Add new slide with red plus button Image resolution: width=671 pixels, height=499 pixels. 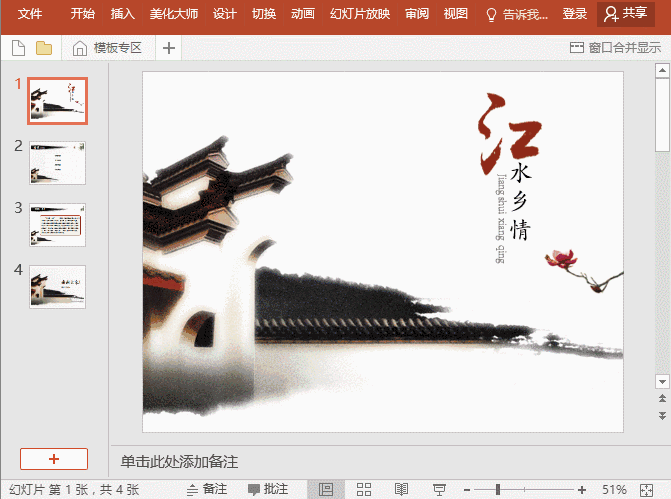tap(54, 458)
